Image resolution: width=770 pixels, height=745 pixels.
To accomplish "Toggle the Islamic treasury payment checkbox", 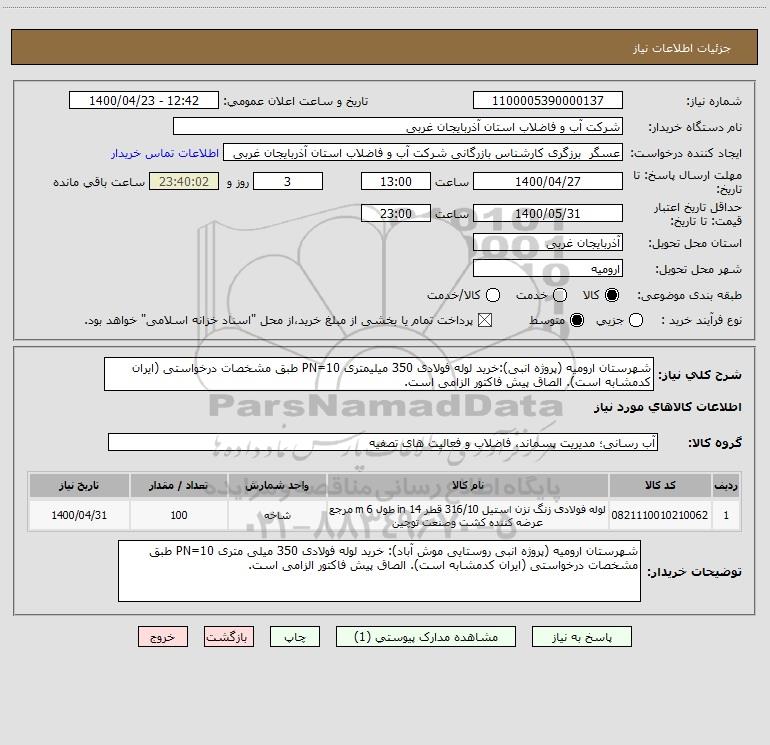I will coord(485,321).
